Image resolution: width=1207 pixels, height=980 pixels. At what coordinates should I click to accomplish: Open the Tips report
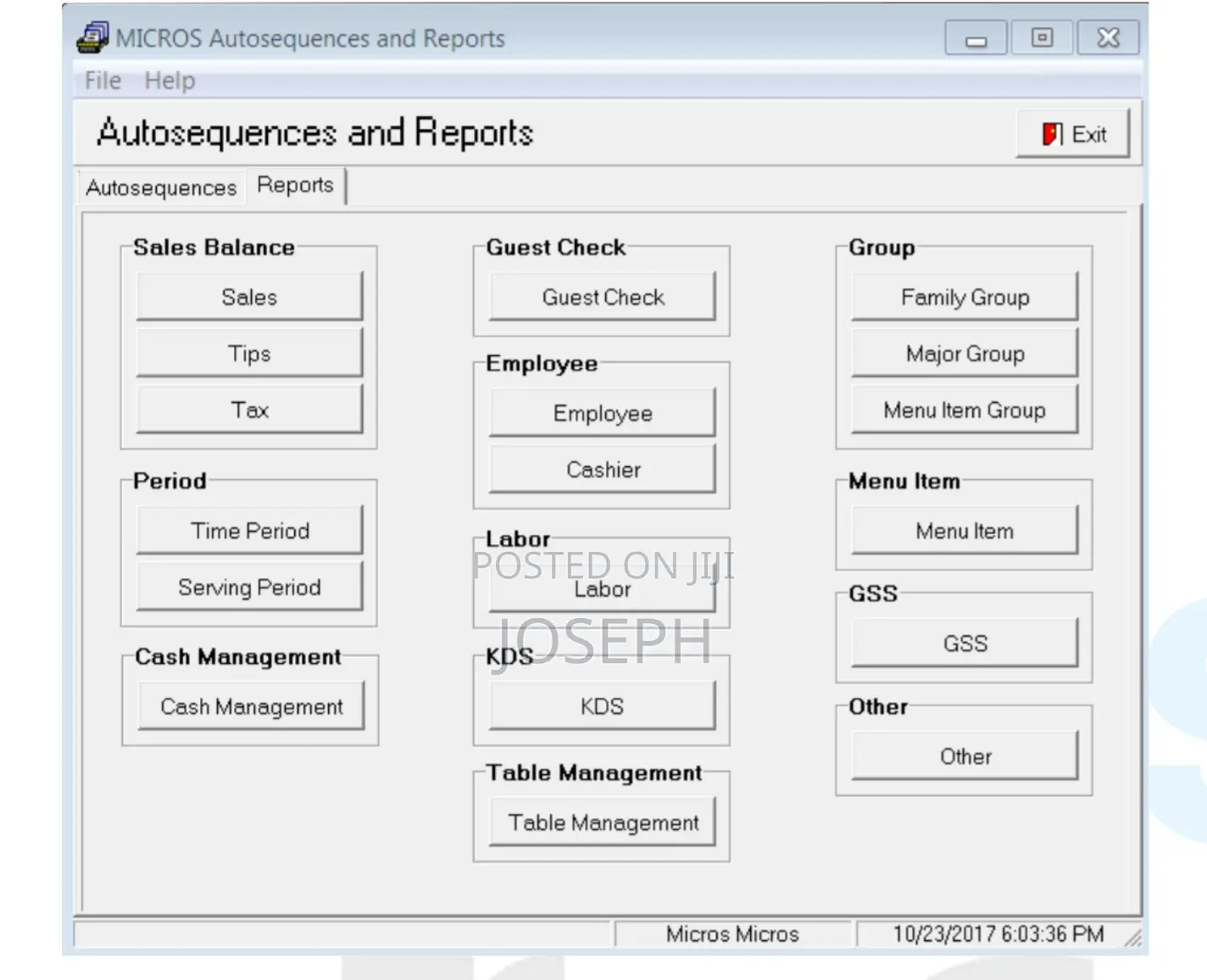coord(249,354)
